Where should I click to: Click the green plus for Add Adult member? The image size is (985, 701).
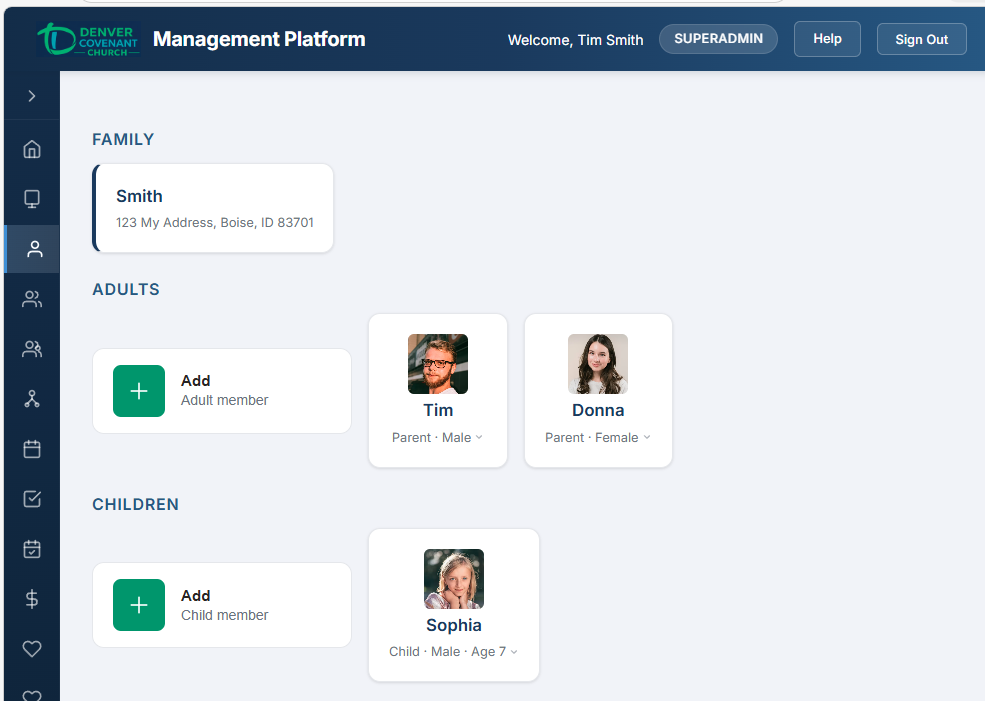(x=139, y=391)
